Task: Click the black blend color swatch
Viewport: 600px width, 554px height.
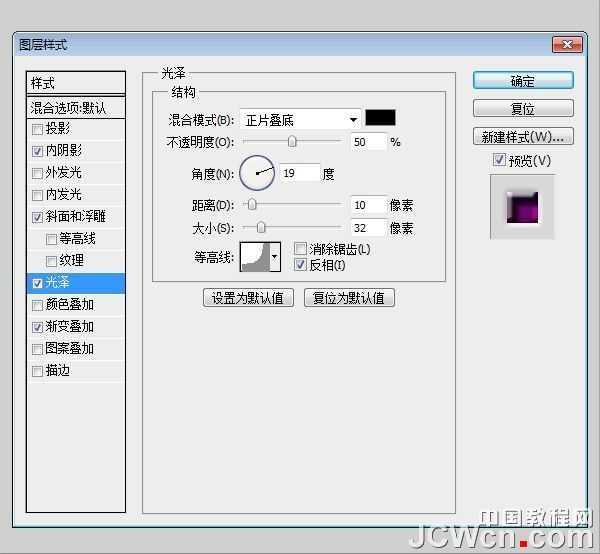Action: click(x=380, y=118)
